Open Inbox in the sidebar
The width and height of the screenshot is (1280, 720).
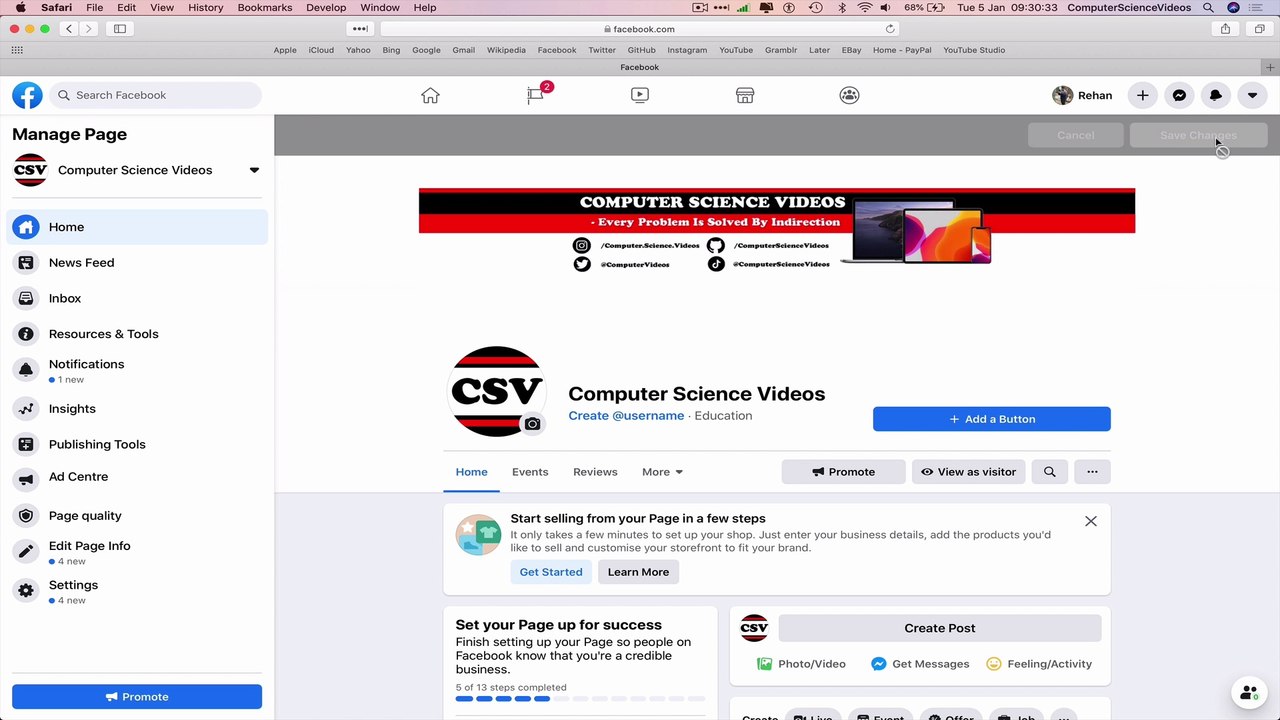(137, 298)
